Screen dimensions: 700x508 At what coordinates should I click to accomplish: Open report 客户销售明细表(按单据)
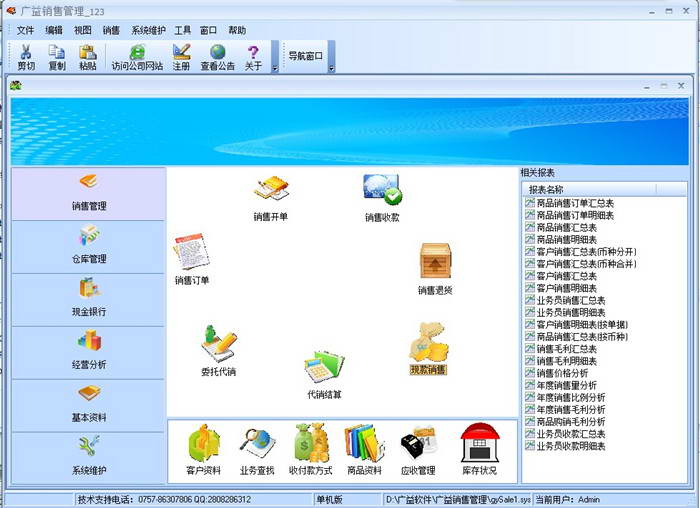582,324
